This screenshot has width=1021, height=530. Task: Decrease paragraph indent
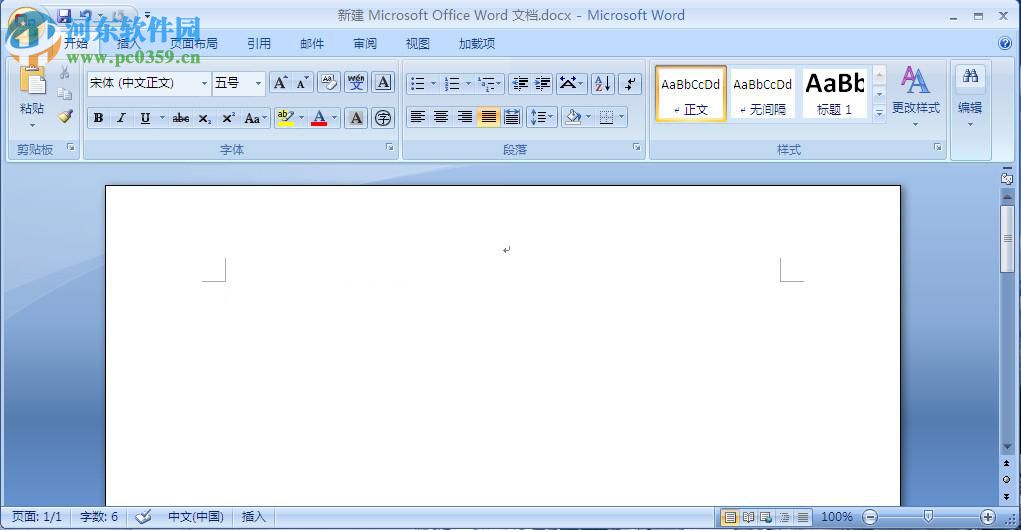520,83
